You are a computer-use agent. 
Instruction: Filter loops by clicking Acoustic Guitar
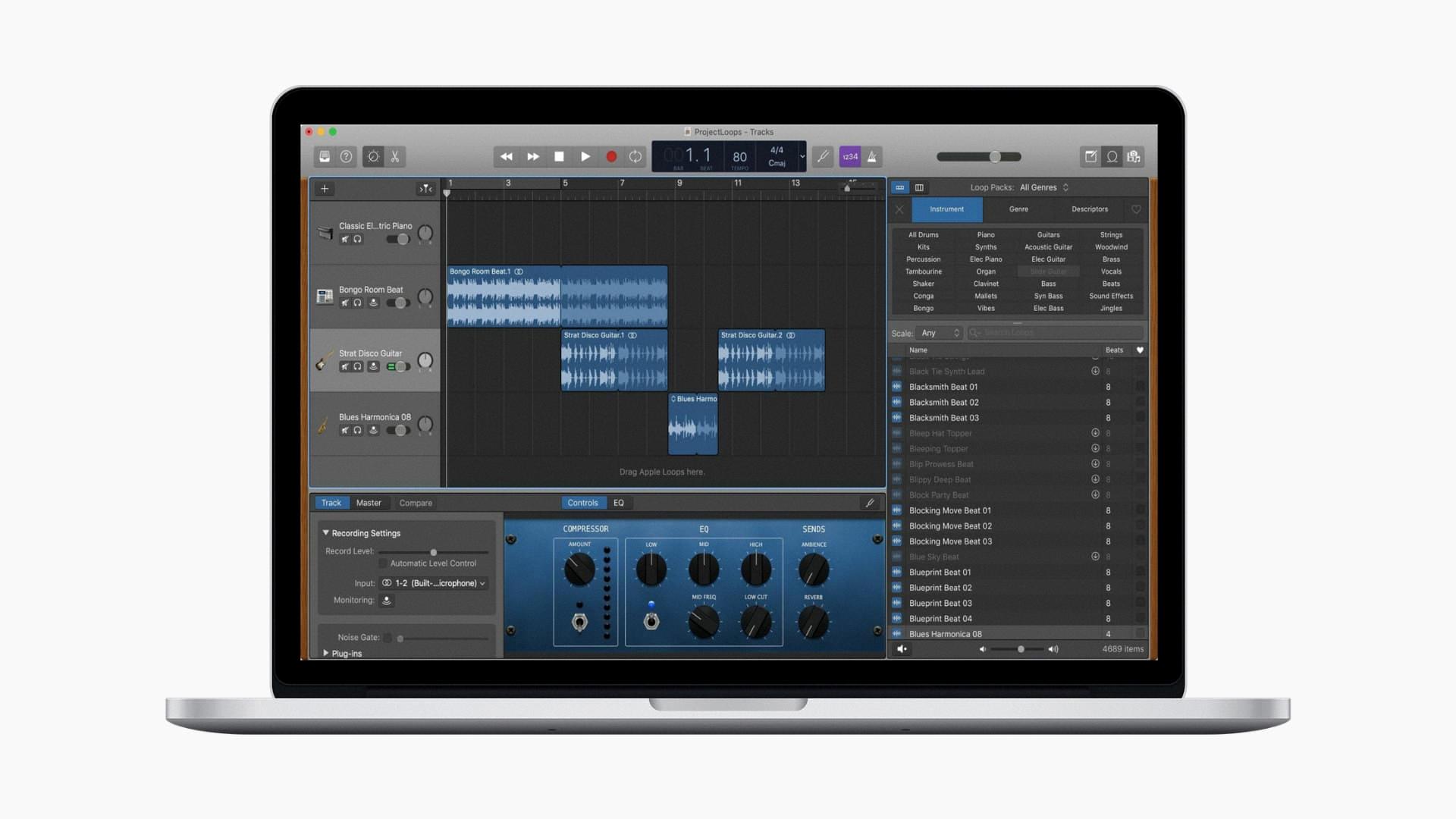point(1048,246)
